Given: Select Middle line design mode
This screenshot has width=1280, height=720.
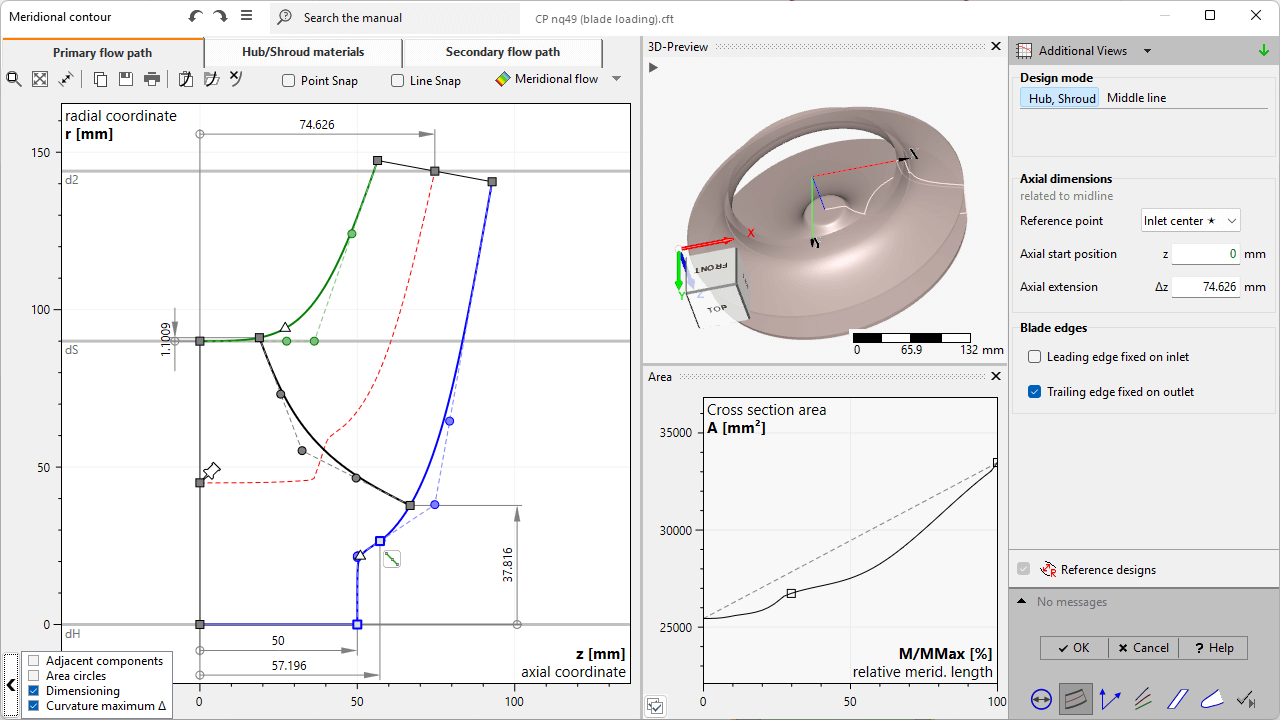Looking at the screenshot, I should point(1136,98).
